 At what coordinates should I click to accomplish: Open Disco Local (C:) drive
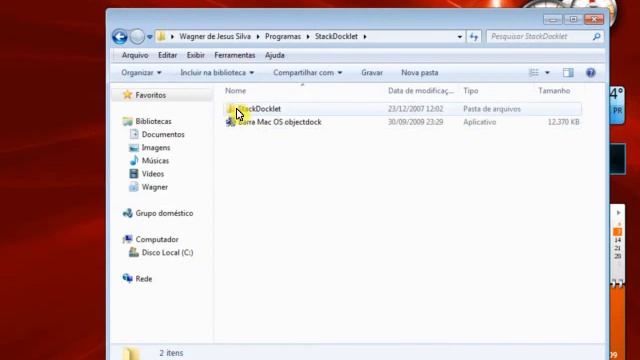(167, 253)
